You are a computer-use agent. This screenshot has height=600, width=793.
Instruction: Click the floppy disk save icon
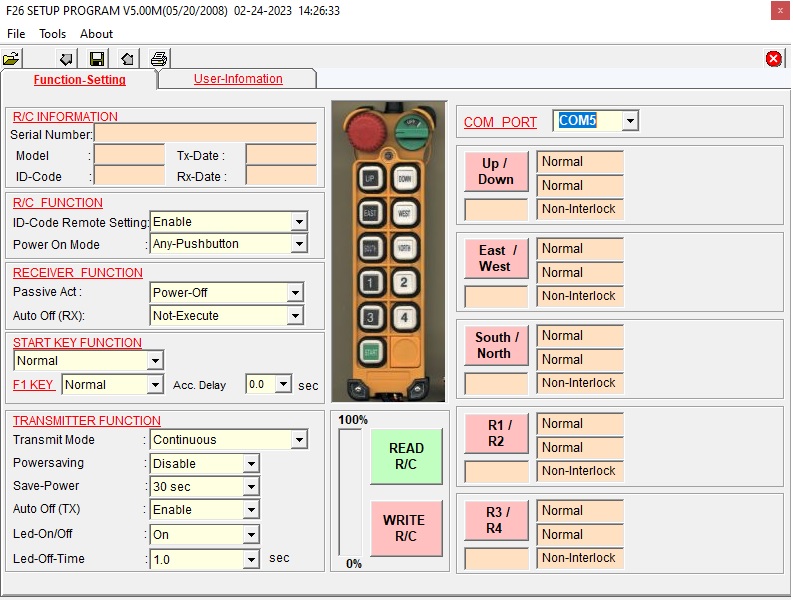point(97,59)
